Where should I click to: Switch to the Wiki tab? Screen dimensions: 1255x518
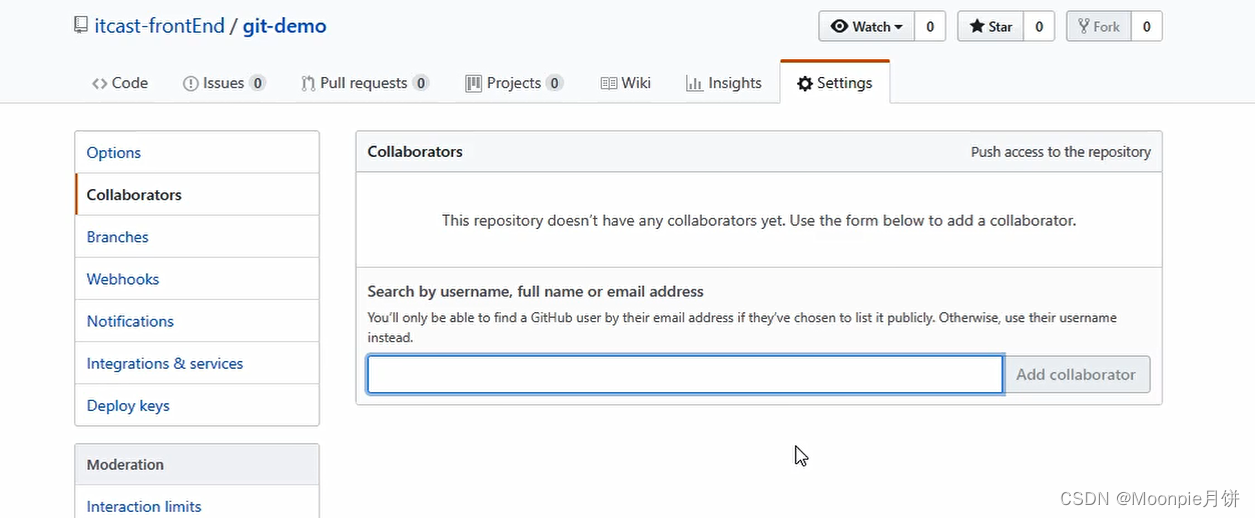625,83
